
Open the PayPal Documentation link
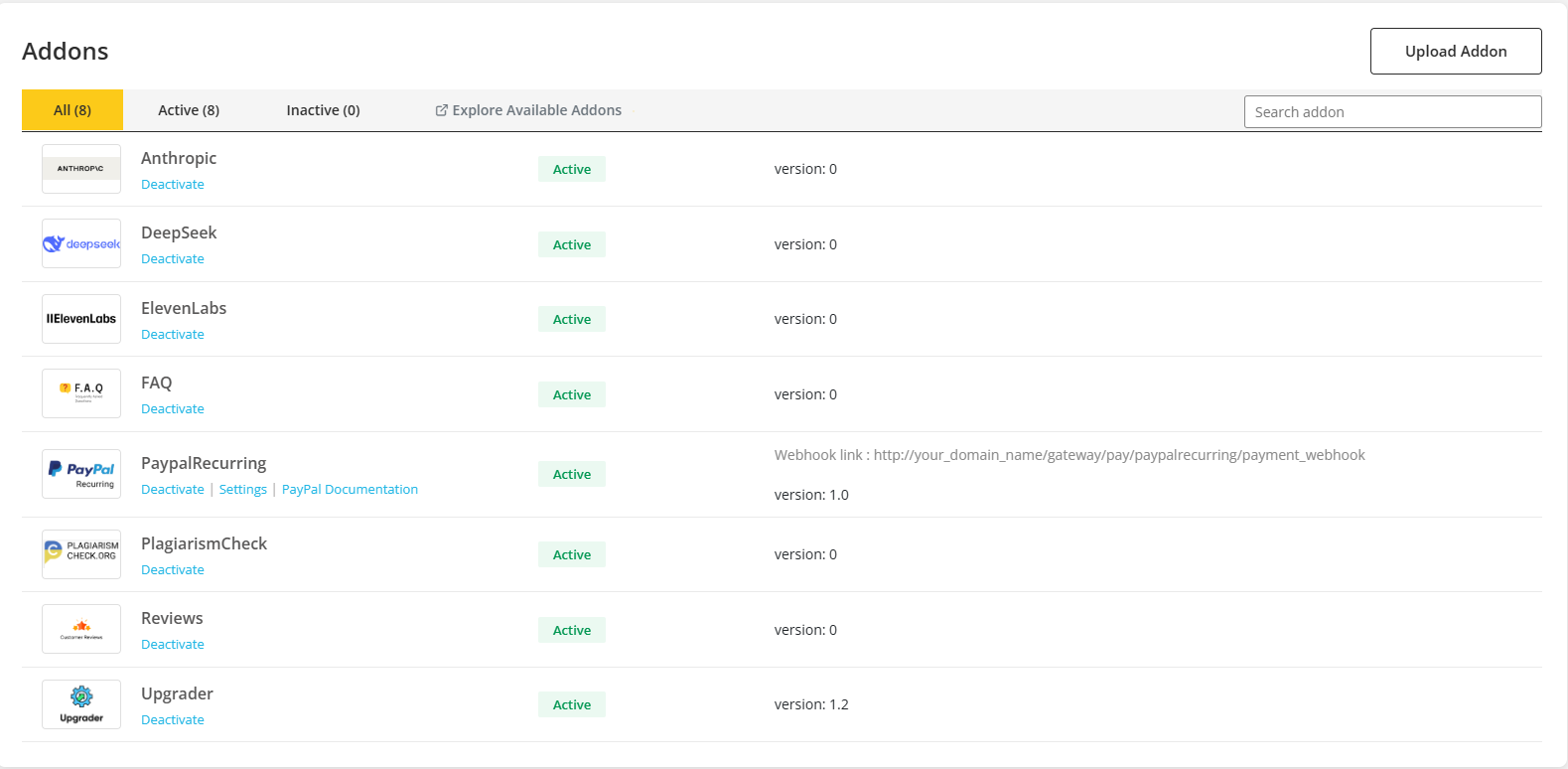tap(350, 490)
